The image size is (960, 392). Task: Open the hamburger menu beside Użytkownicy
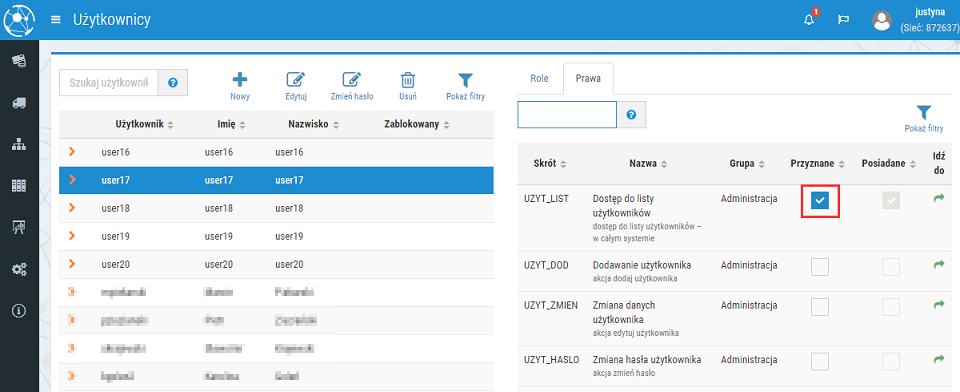56,20
